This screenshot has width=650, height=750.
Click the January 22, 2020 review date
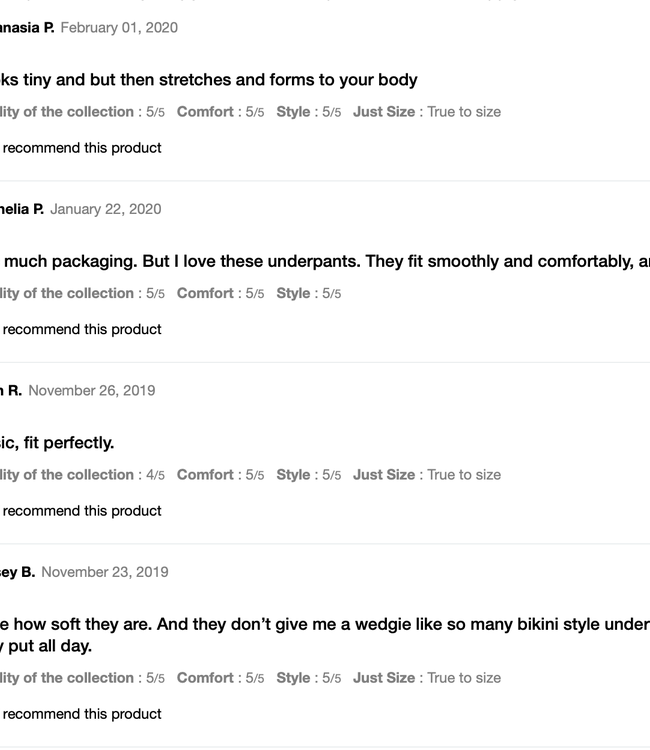tap(105, 209)
